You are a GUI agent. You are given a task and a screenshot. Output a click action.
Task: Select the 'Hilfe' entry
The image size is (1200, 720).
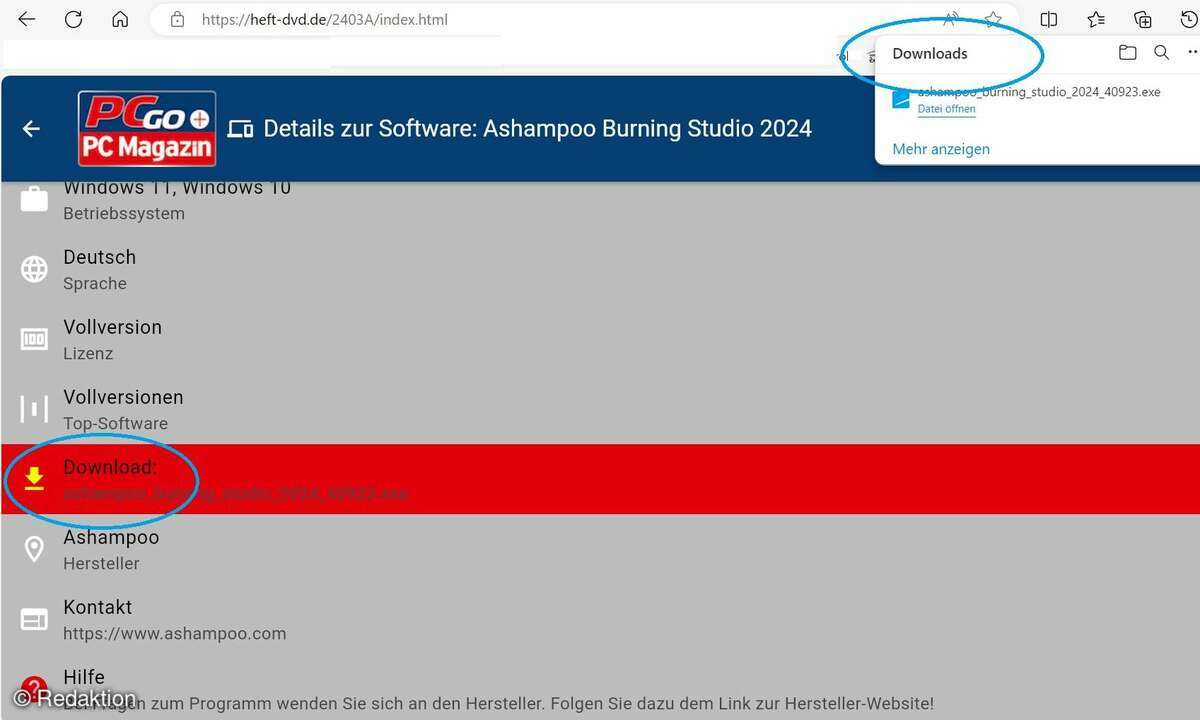tap(84, 677)
